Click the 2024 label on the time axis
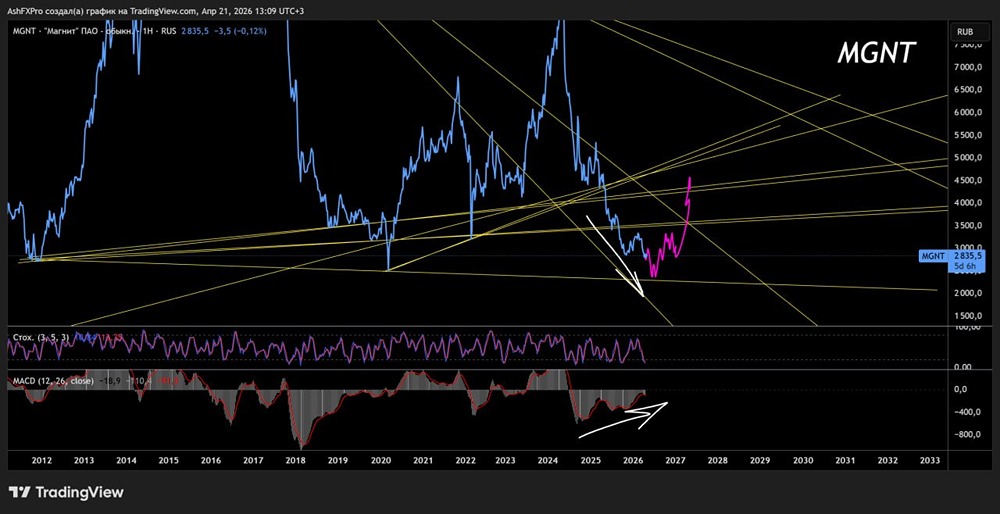The width and height of the screenshot is (1000, 514). [x=548, y=460]
